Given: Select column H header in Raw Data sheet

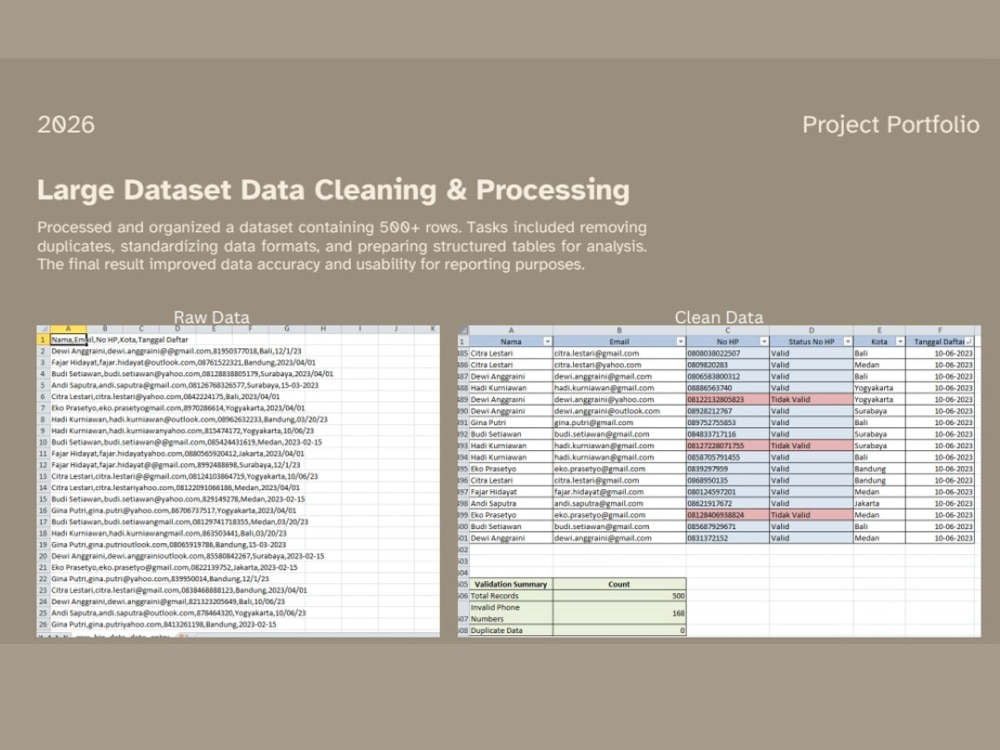Looking at the screenshot, I should coord(323,329).
